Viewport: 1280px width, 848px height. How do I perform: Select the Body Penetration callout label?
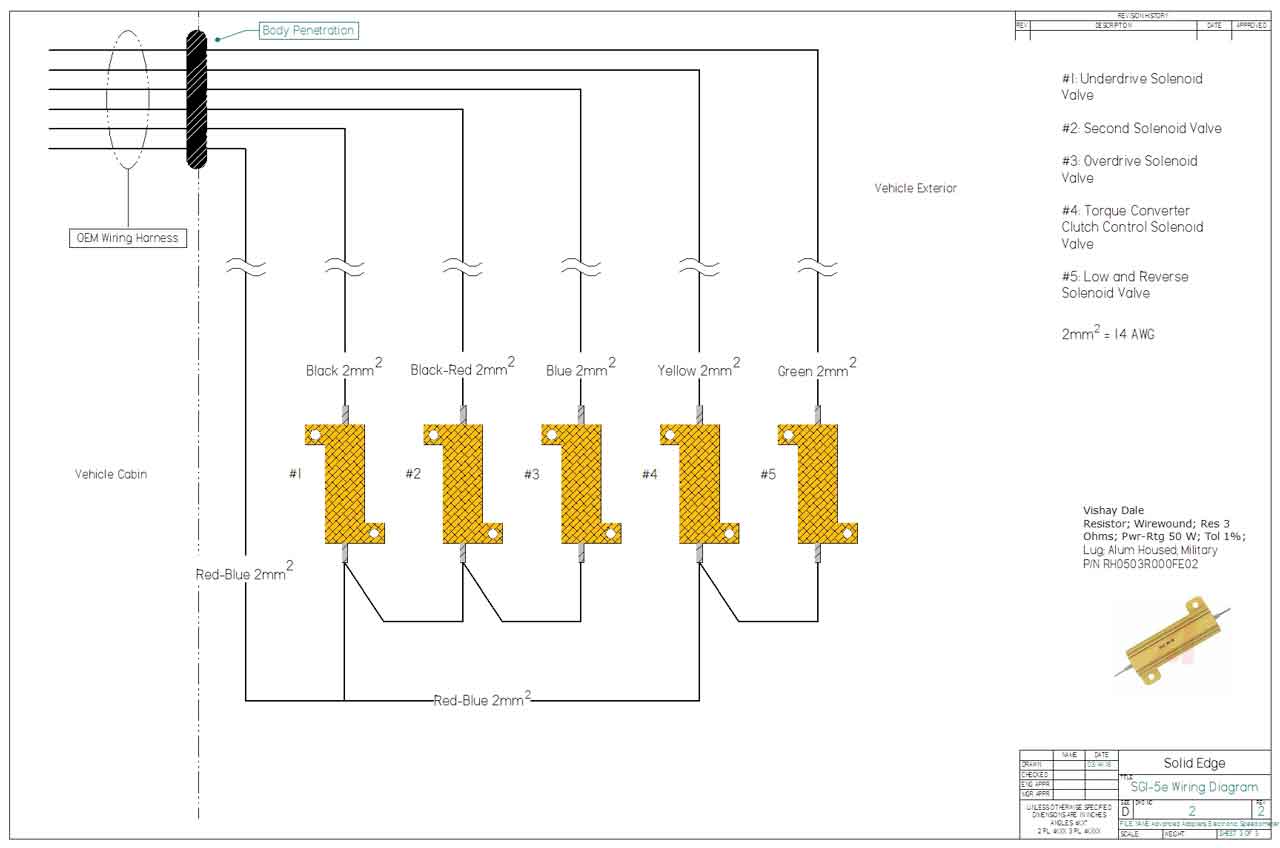(307, 31)
